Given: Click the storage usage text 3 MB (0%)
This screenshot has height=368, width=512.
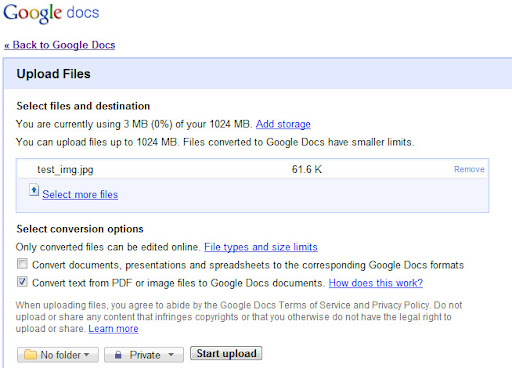Looking at the screenshot, I should coord(148,124).
